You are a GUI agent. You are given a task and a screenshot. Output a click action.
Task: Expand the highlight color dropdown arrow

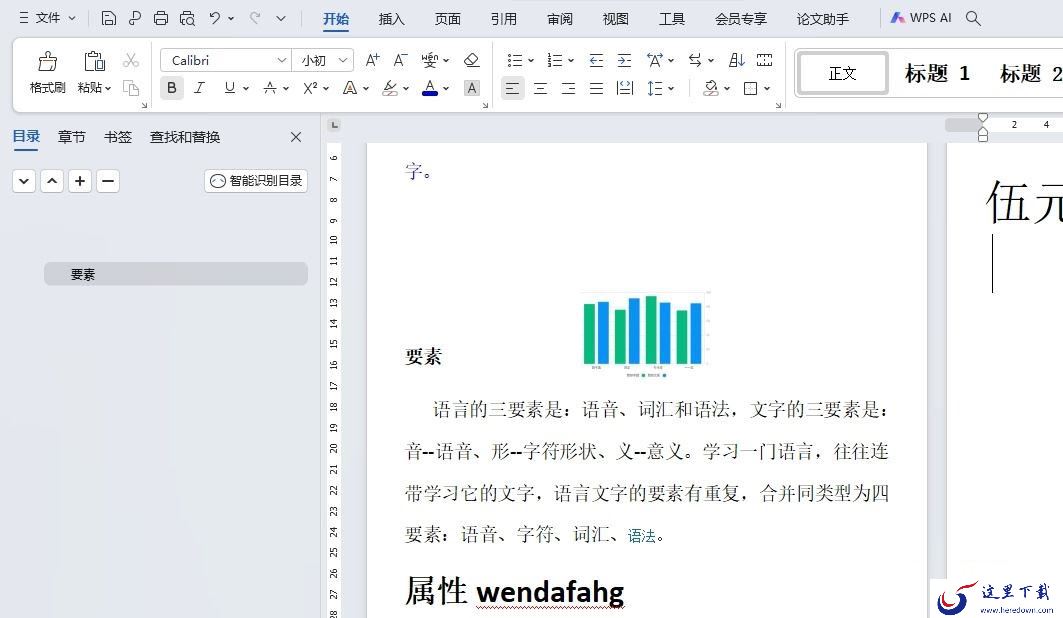pyautogui.click(x=406, y=88)
